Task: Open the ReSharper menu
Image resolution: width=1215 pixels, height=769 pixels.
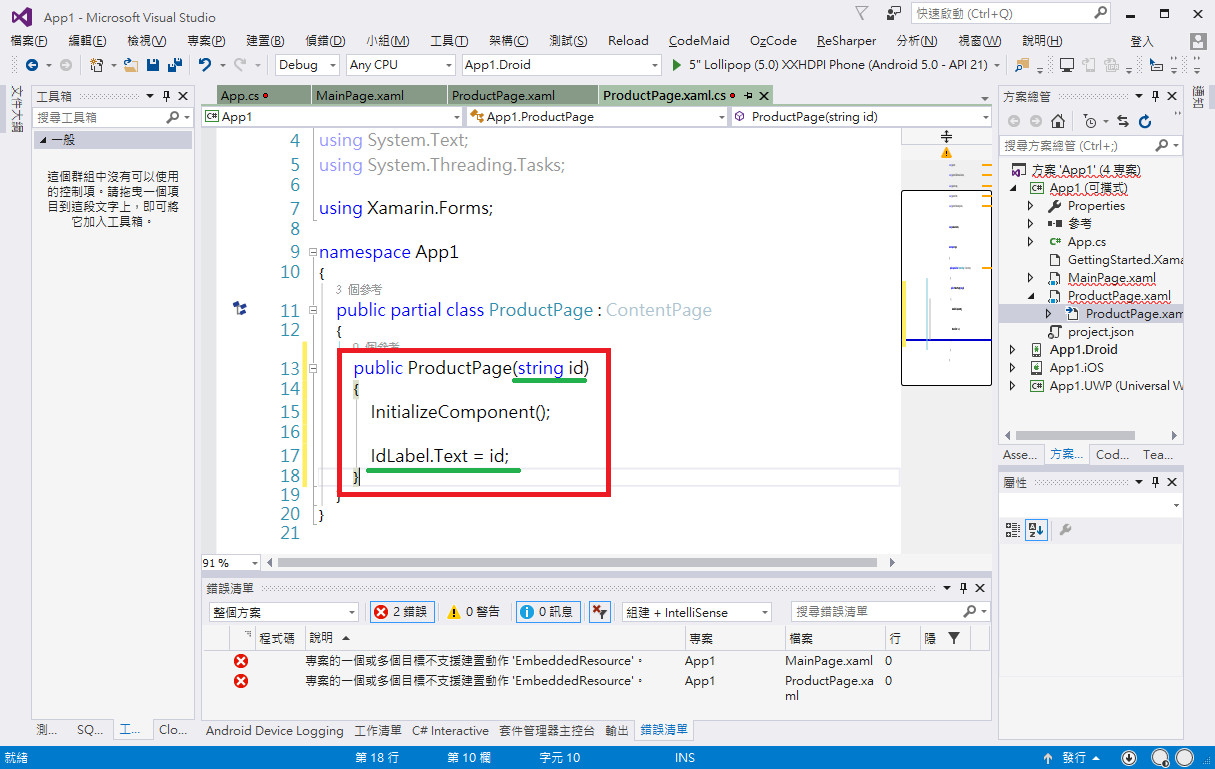Action: point(846,41)
